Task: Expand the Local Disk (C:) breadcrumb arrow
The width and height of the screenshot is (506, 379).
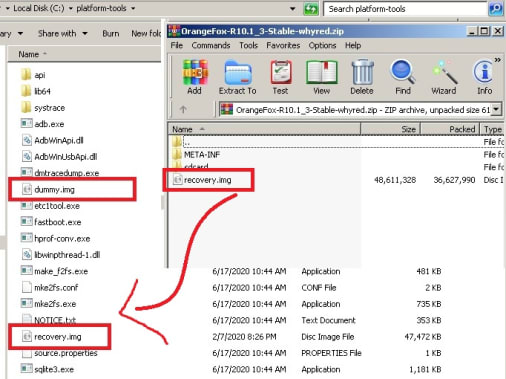Action: click(71, 8)
